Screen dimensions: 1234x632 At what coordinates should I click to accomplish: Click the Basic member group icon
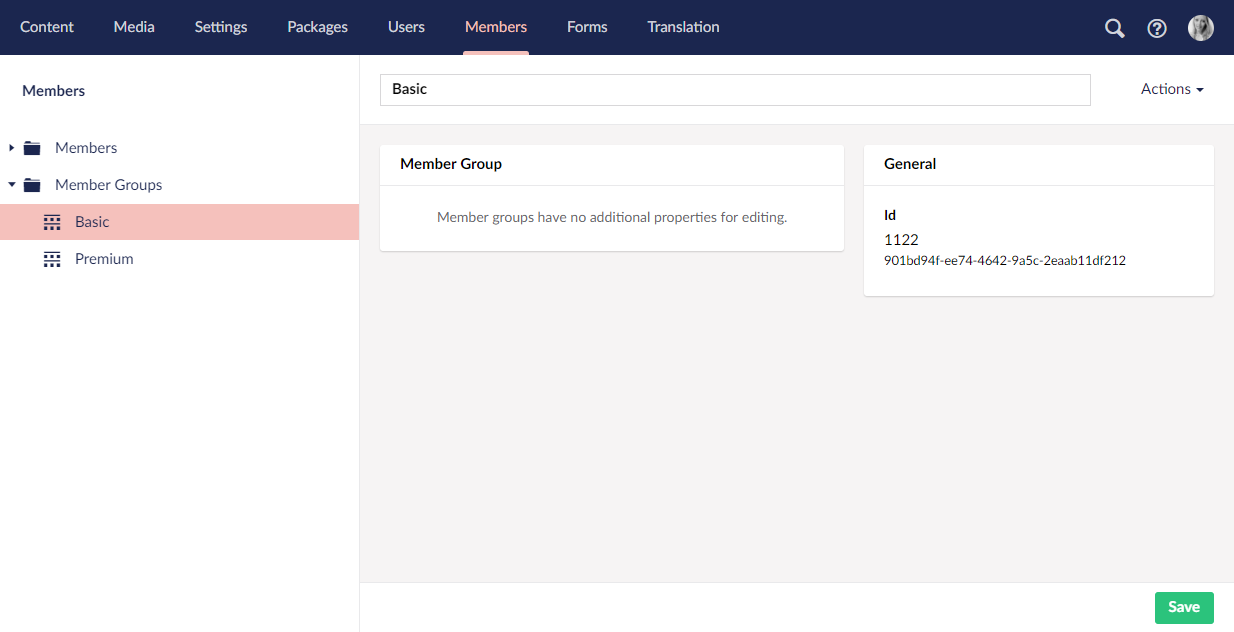click(52, 222)
